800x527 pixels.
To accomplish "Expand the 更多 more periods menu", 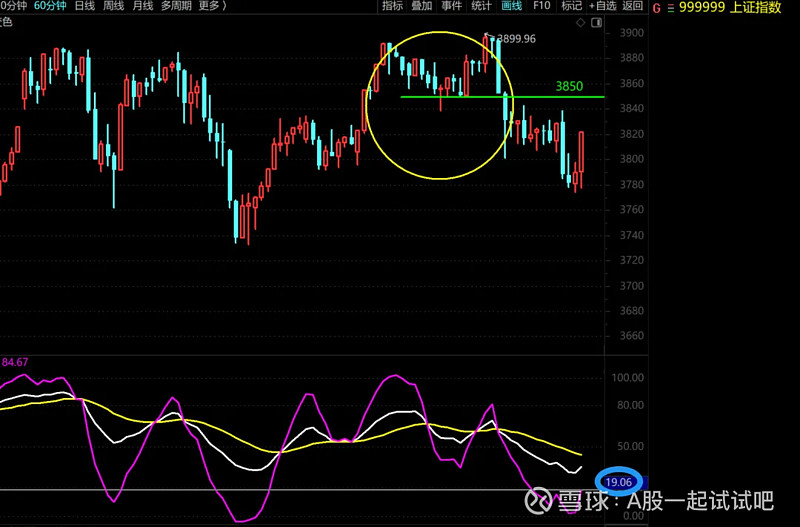I will click(212, 6).
